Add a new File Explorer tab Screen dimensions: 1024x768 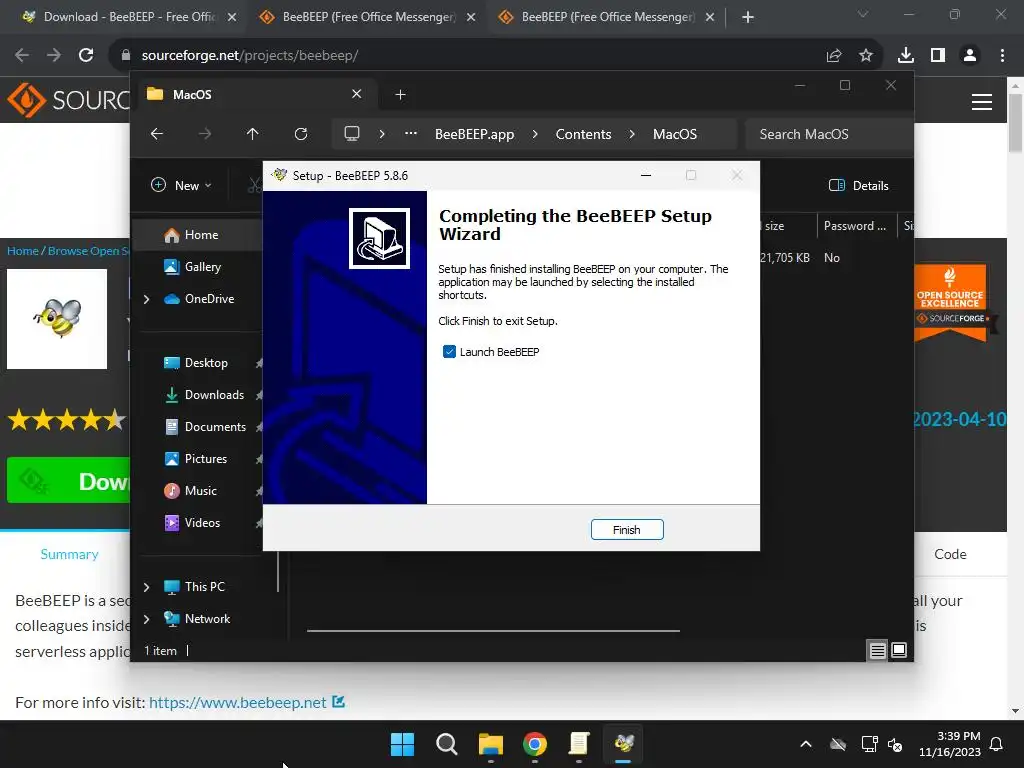(x=400, y=95)
